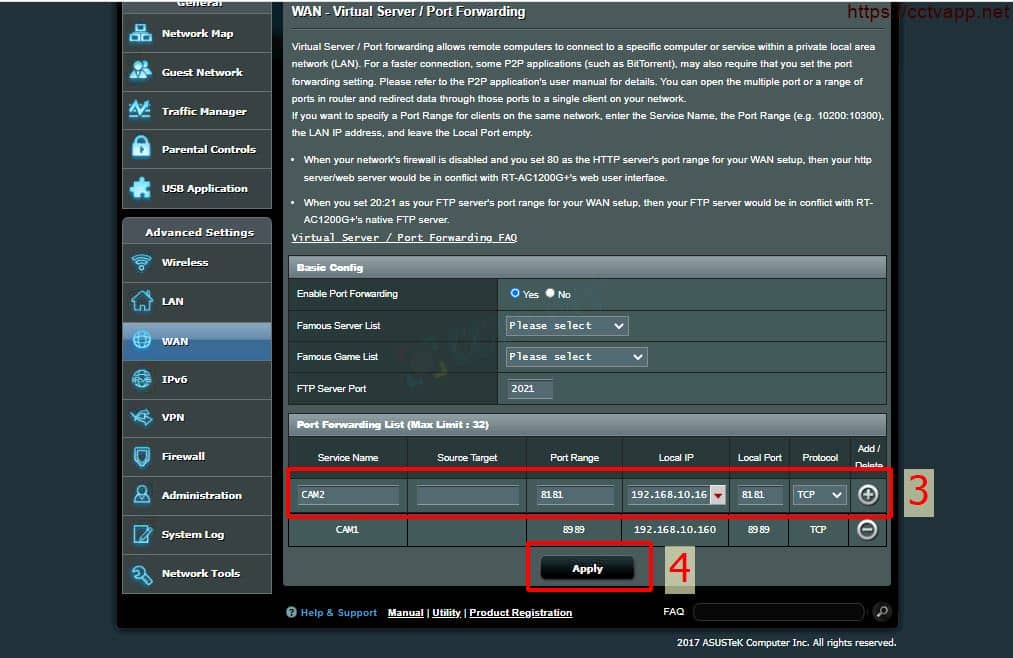Open Parental Controls lock icon
Screen dimensions: 1013x658
pyautogui.click(x=141, y=149)
